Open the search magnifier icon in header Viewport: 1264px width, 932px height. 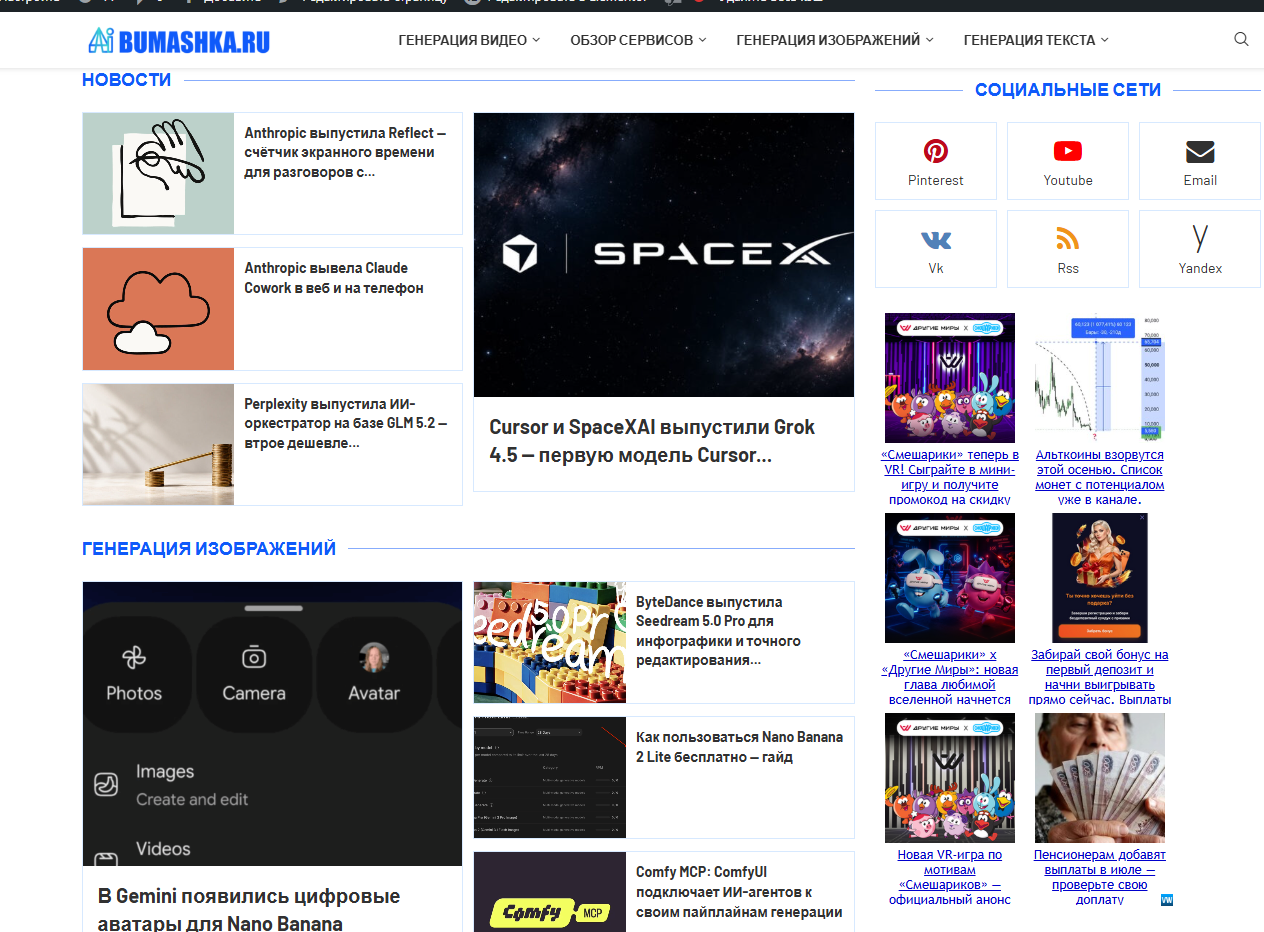coord(1241,40)
